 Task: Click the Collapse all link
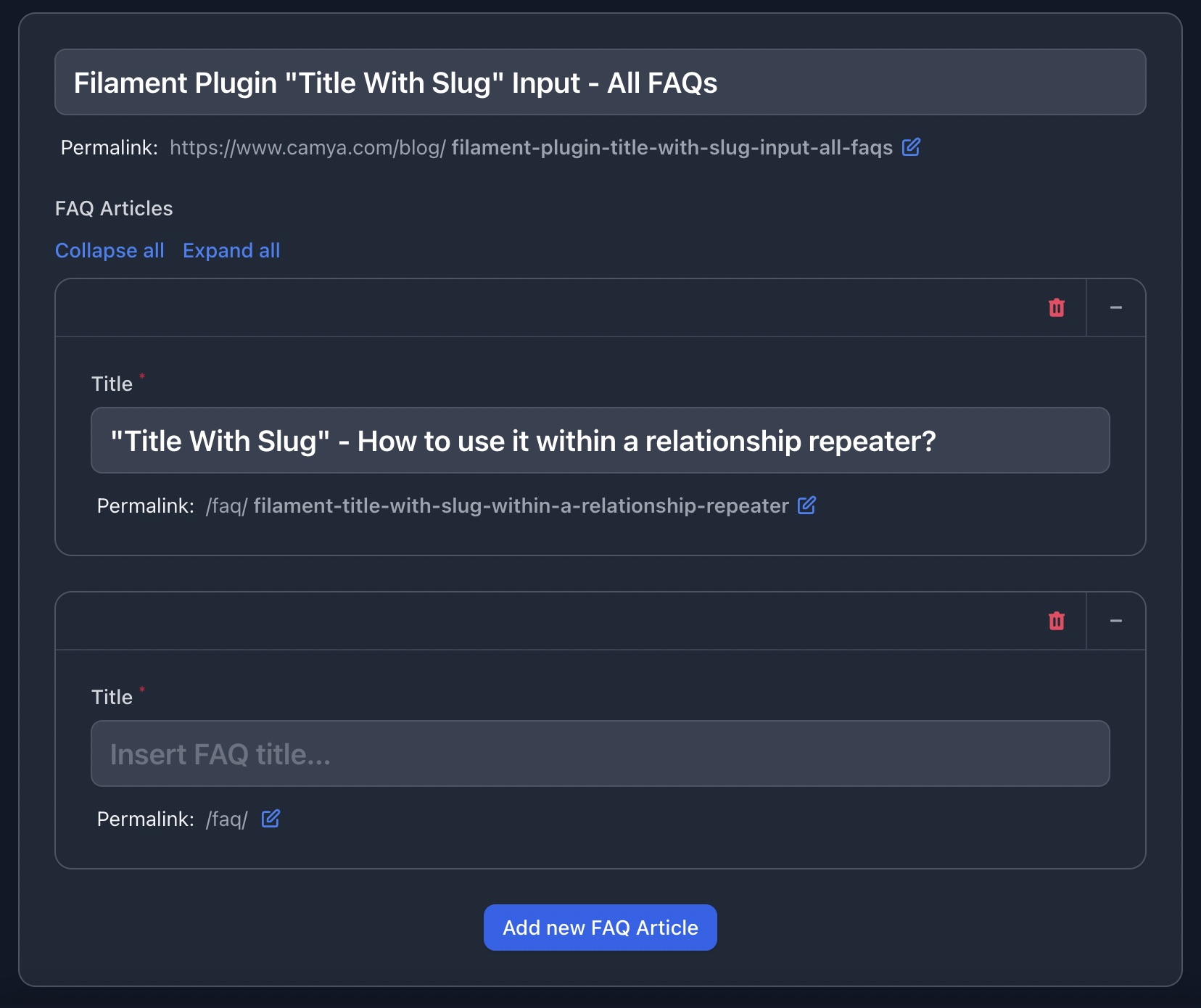pos(110,250)
